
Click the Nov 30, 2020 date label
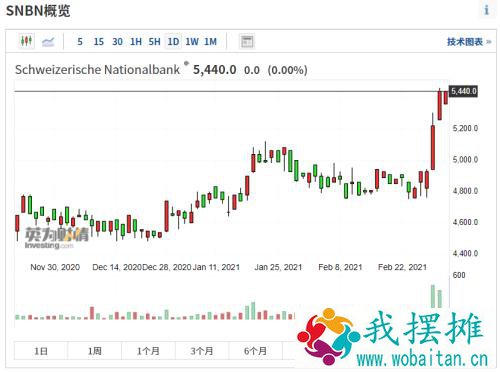[55, 267]
